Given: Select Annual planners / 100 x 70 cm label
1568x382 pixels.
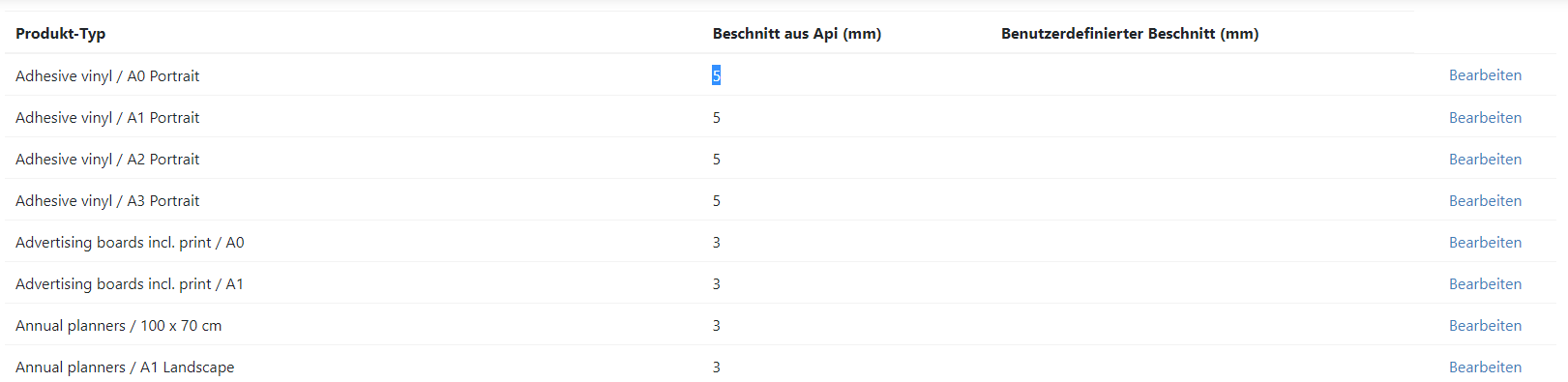Looking at the screenshot, I should 119,326.
